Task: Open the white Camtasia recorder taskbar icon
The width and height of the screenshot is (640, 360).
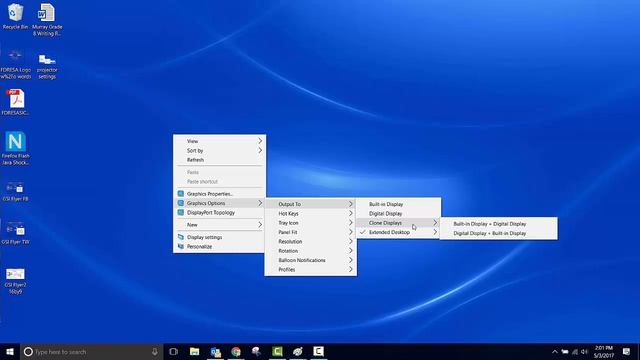Action: coord(318,351)
